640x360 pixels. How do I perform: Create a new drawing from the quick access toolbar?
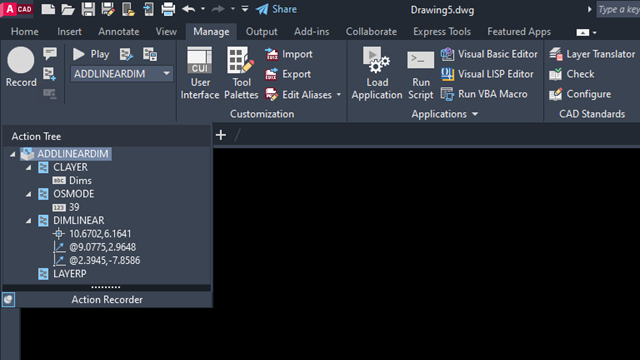point(48,9)
